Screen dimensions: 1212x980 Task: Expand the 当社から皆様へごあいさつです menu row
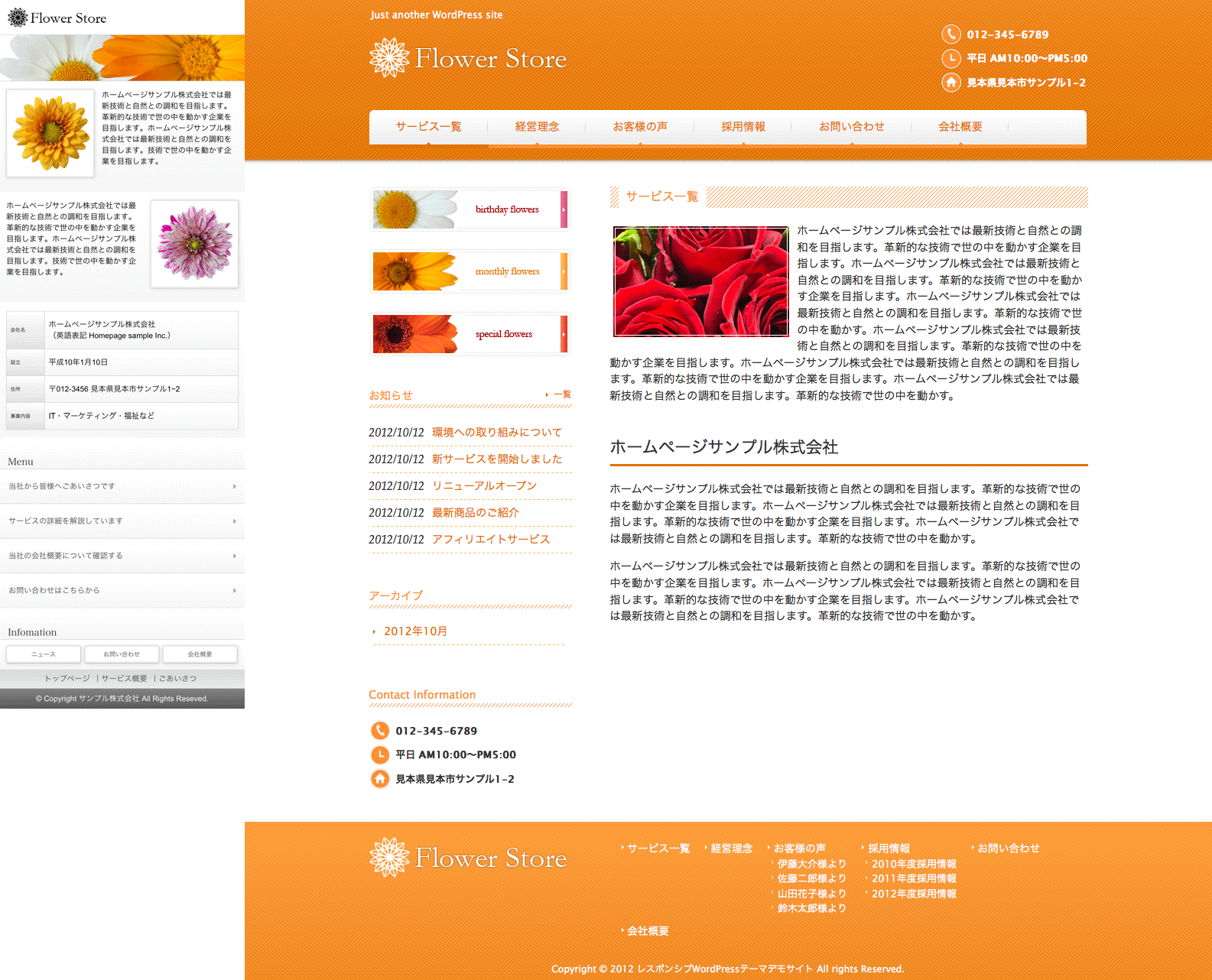(x=122, y=486)
